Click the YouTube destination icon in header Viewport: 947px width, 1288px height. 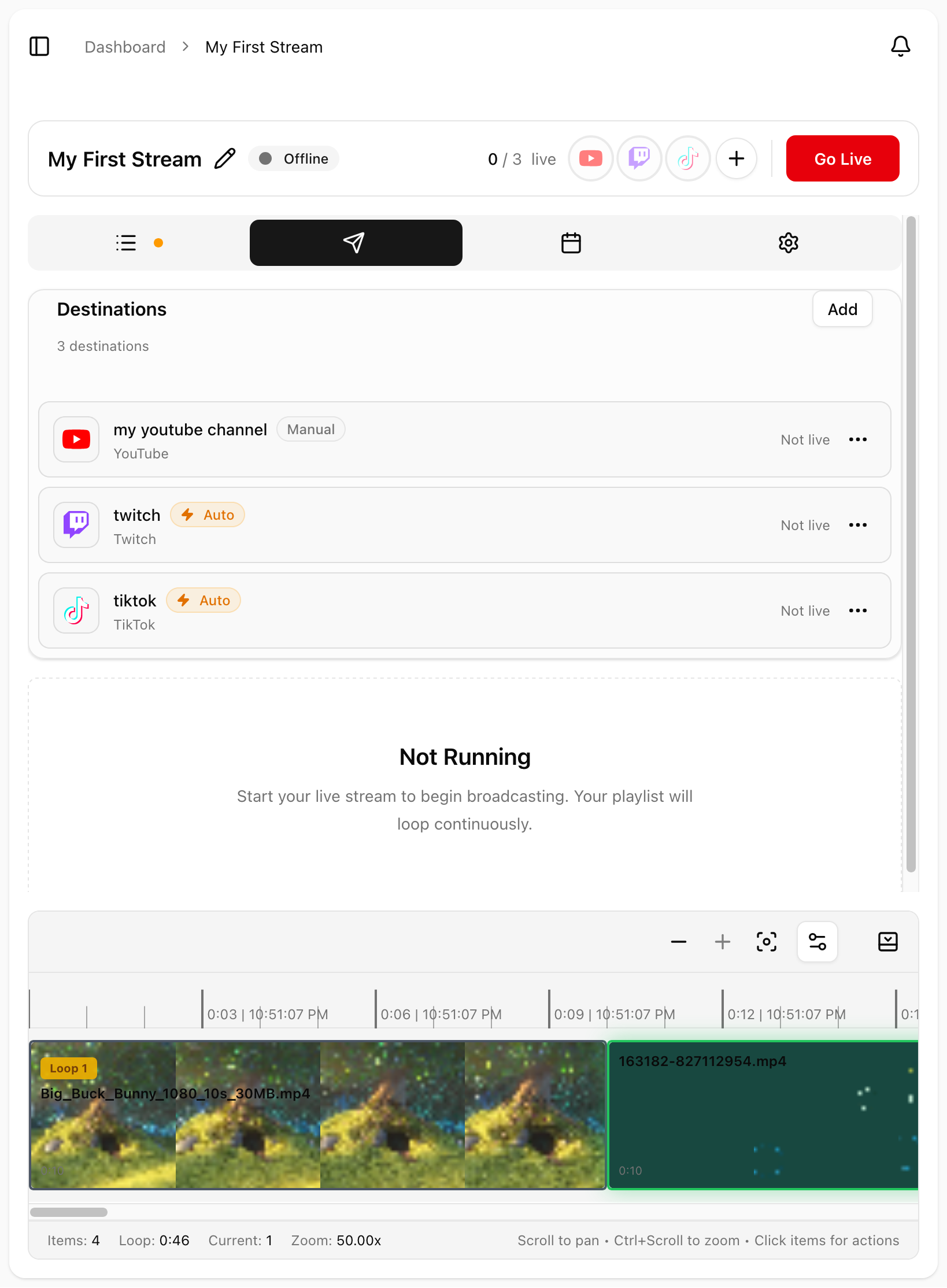(590, 158)
